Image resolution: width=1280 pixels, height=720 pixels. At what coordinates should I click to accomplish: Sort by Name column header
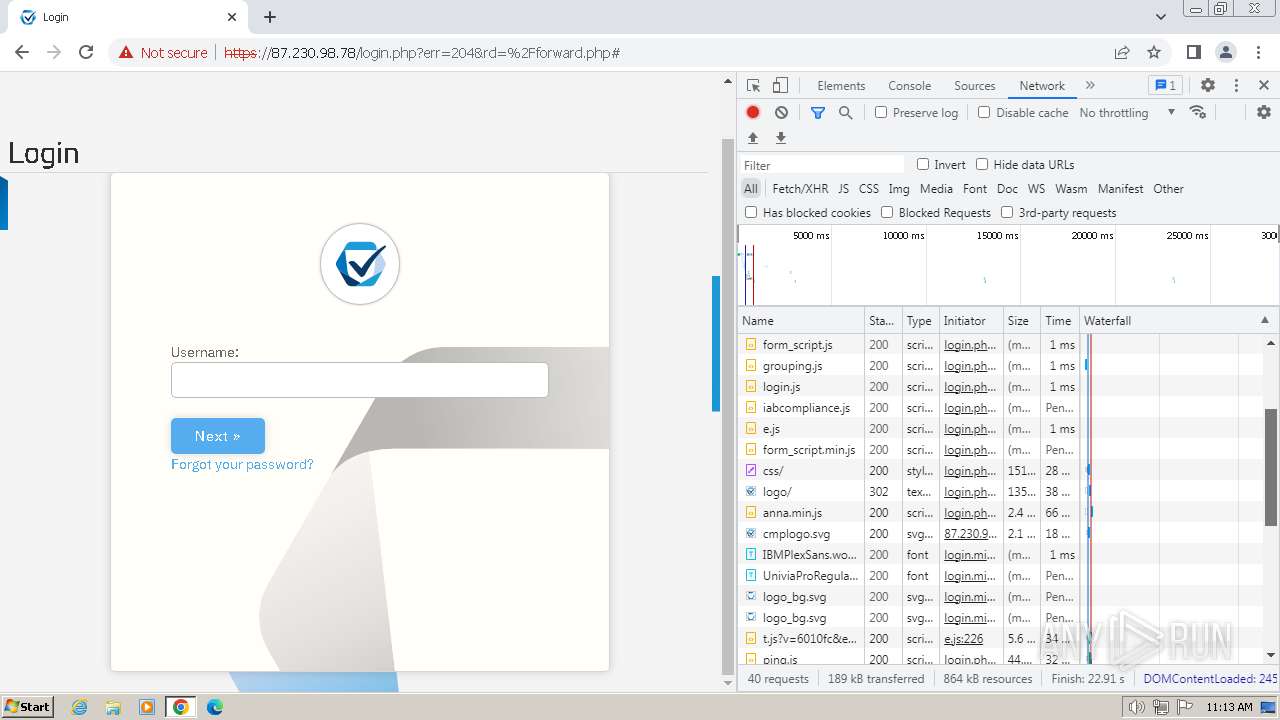[x=802, y=320]
